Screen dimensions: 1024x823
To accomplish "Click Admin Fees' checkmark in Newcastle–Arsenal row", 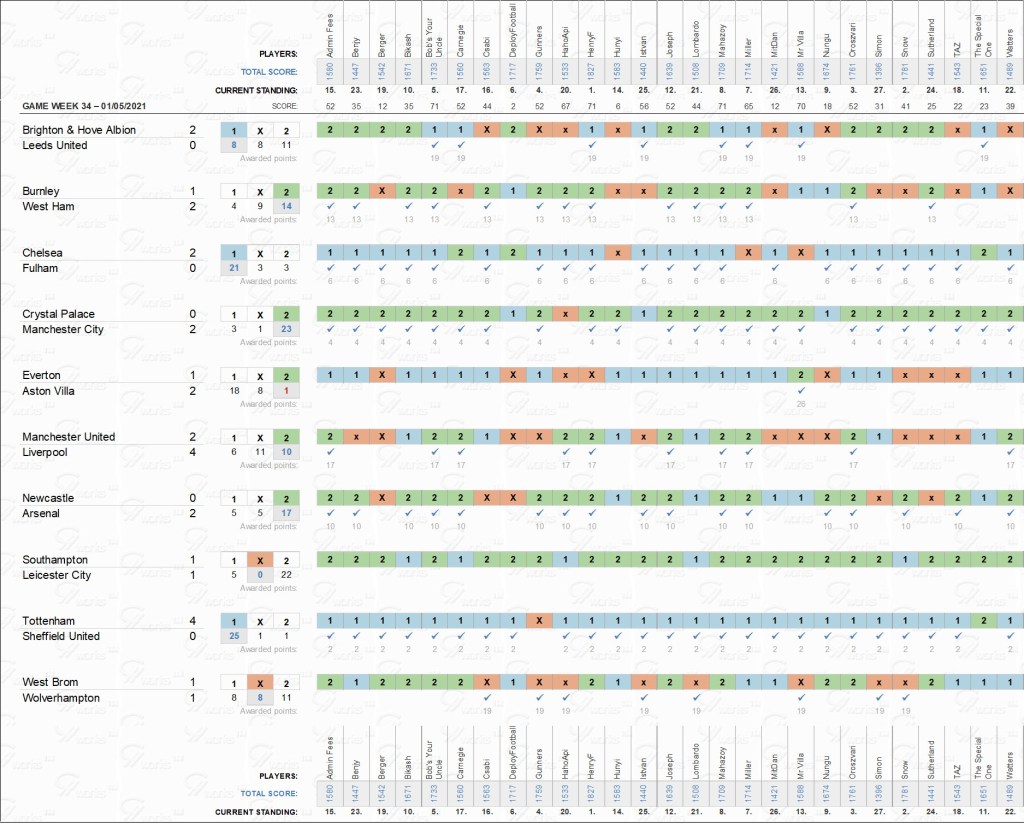I will (x=329, y=514).
